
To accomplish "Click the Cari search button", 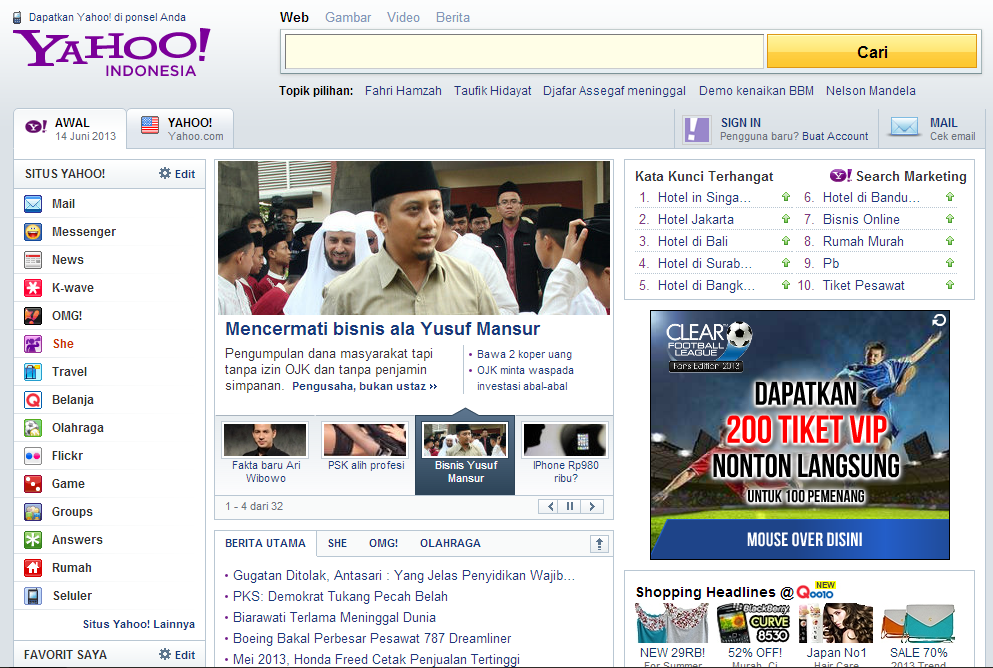I will tap(874, 50).
